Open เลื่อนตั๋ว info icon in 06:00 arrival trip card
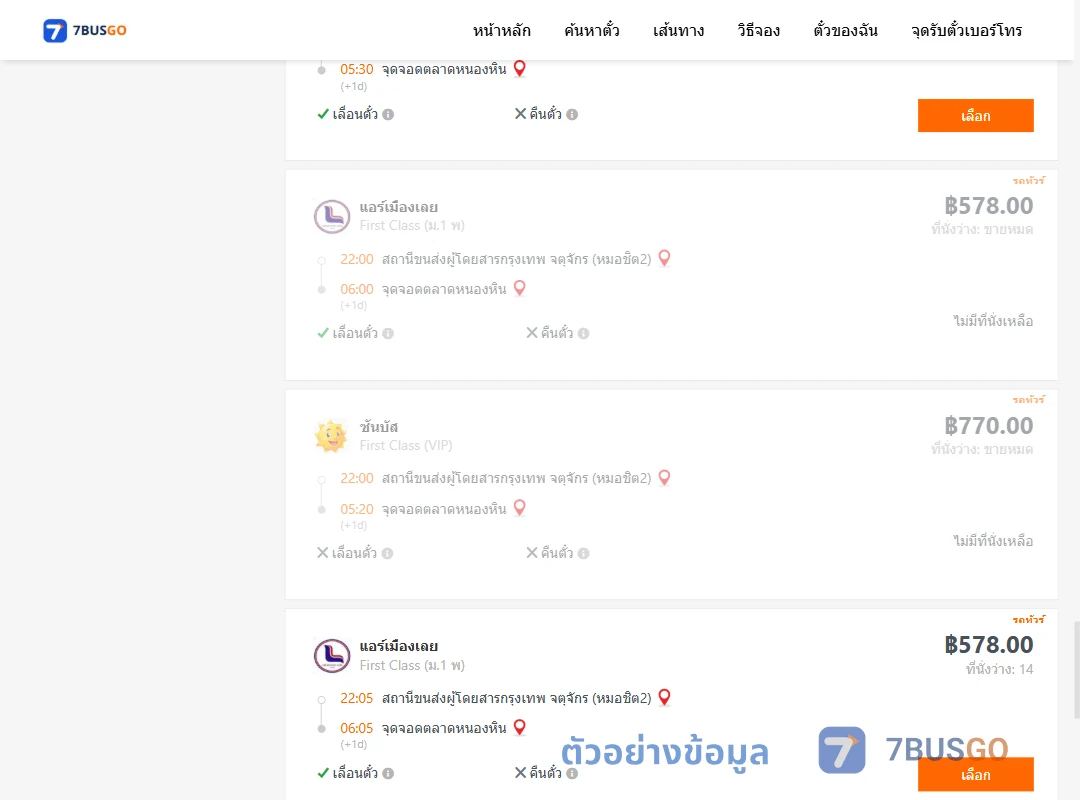1080x800 pixels. pyautogui.click(x=388, y=334)
